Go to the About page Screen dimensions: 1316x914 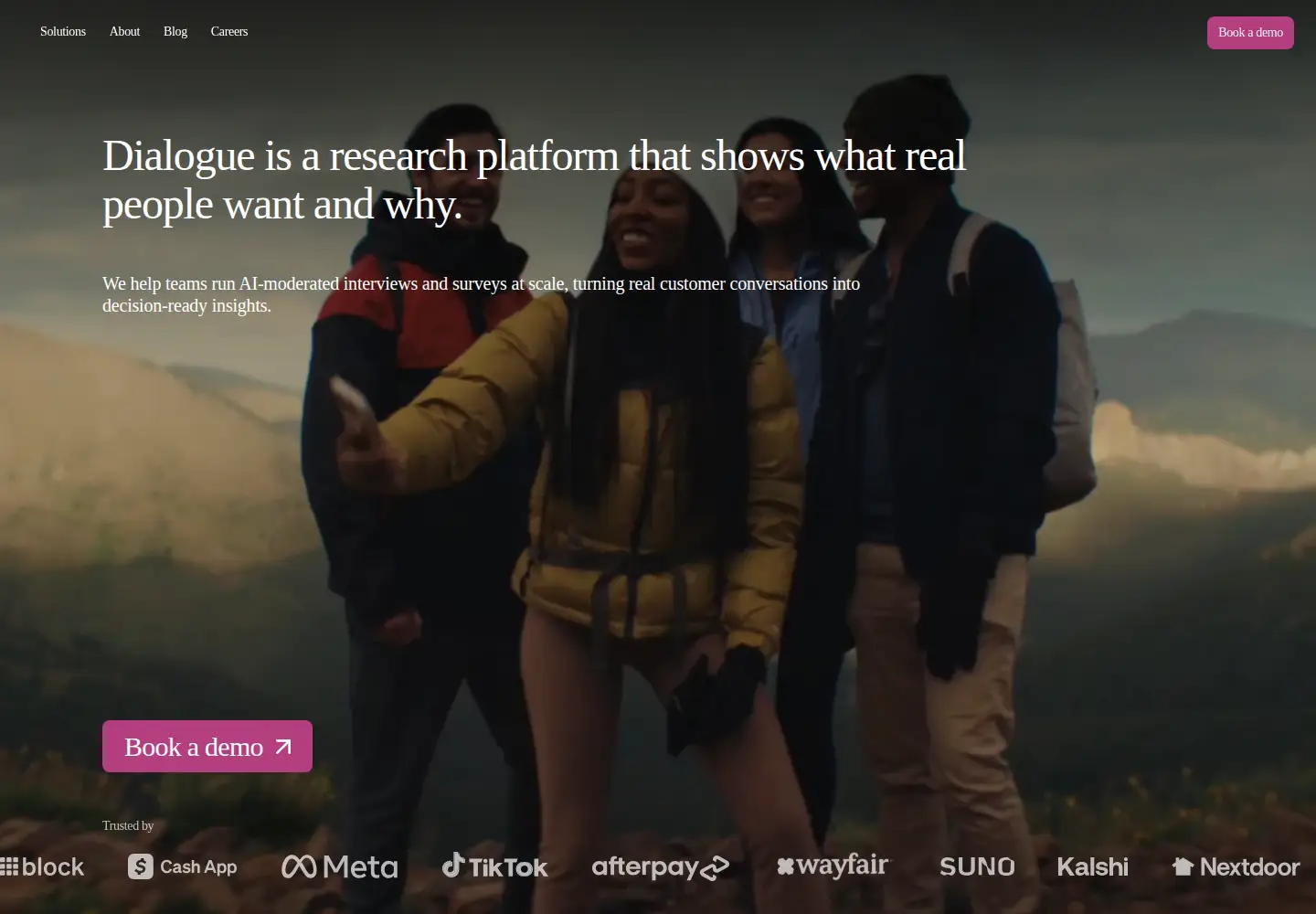pos(124,32)
